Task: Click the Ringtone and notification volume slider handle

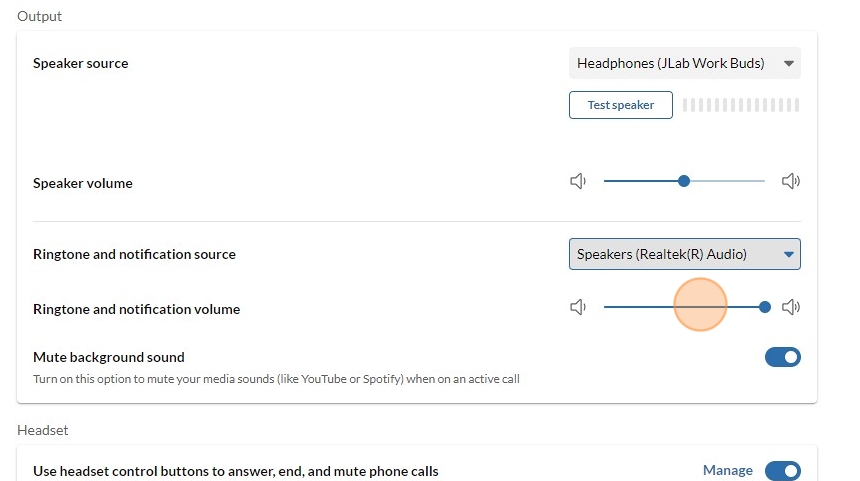Action: pos(765,307)
